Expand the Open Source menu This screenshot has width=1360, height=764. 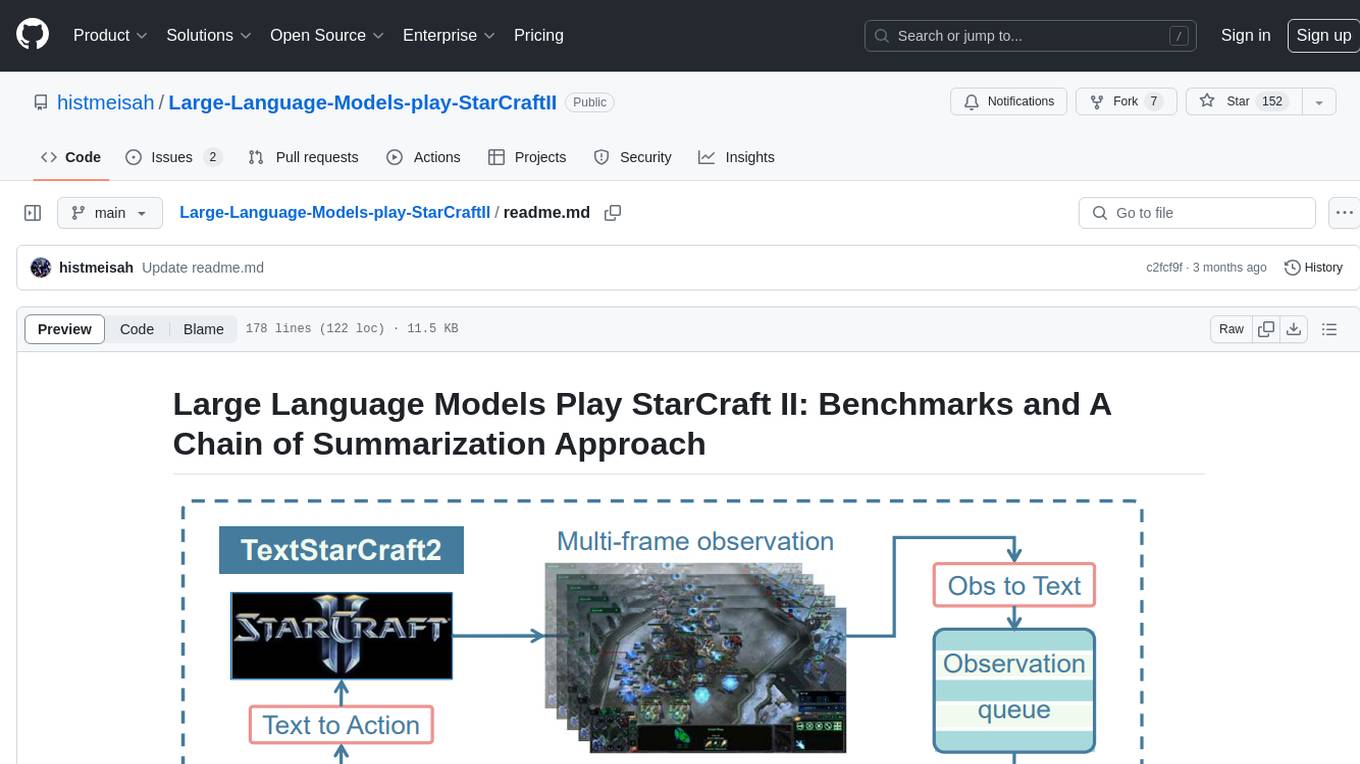pos(327,35)
